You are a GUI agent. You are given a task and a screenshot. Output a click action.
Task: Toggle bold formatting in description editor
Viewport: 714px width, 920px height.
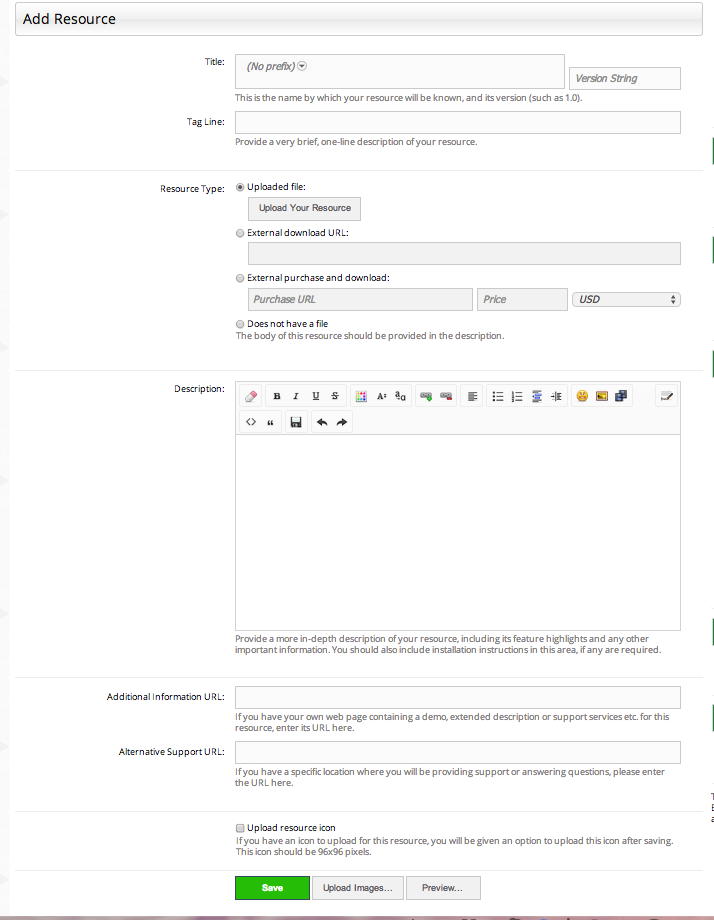click(x=277, y=396)
